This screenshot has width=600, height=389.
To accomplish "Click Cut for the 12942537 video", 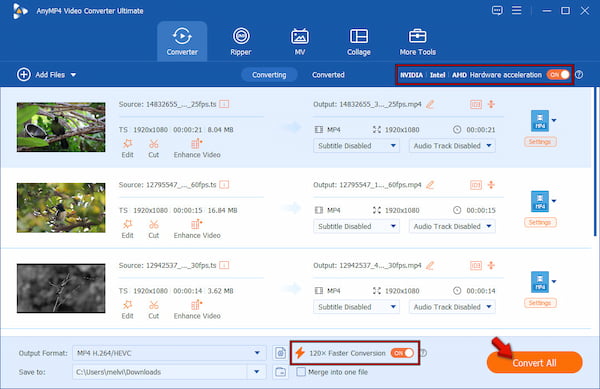I will pos(153,310).
